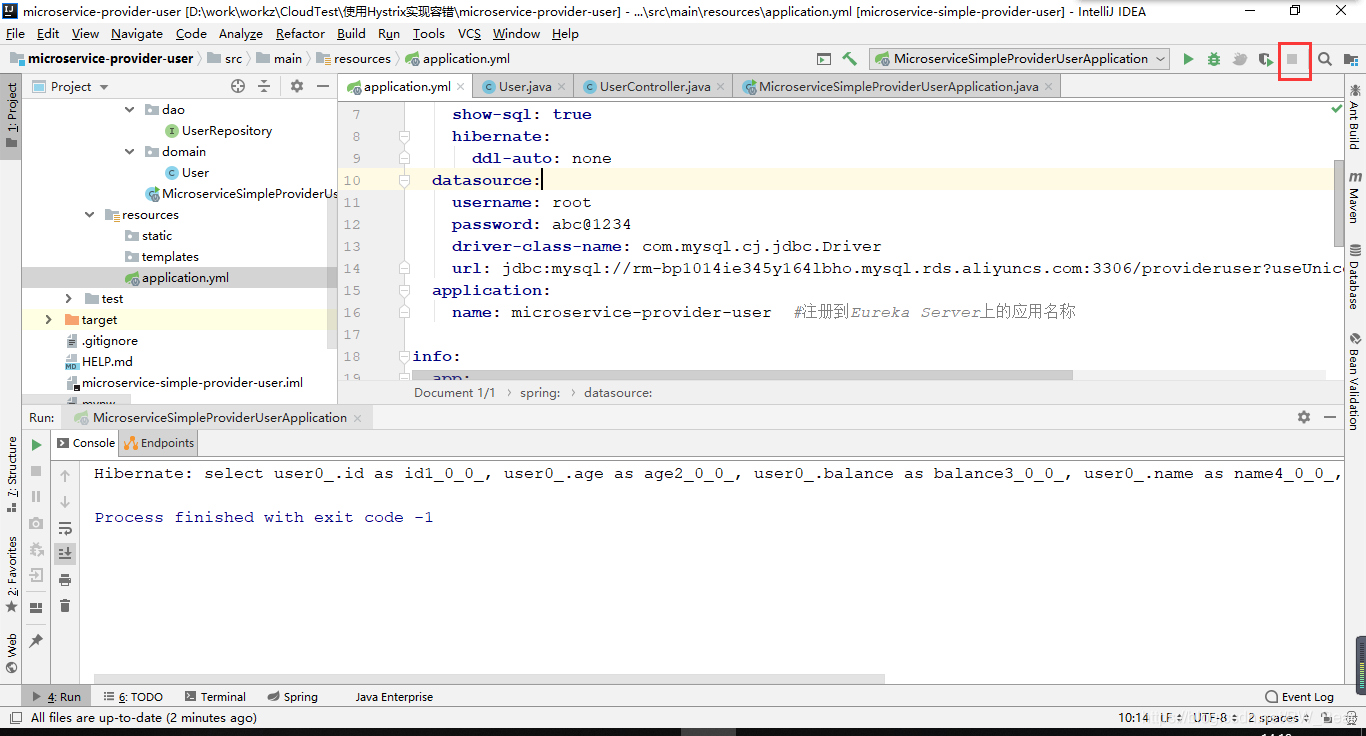The image size is (1366, 736).
Task: Open Project Structure icon in the top toolbar
Action: [1351, 59]
